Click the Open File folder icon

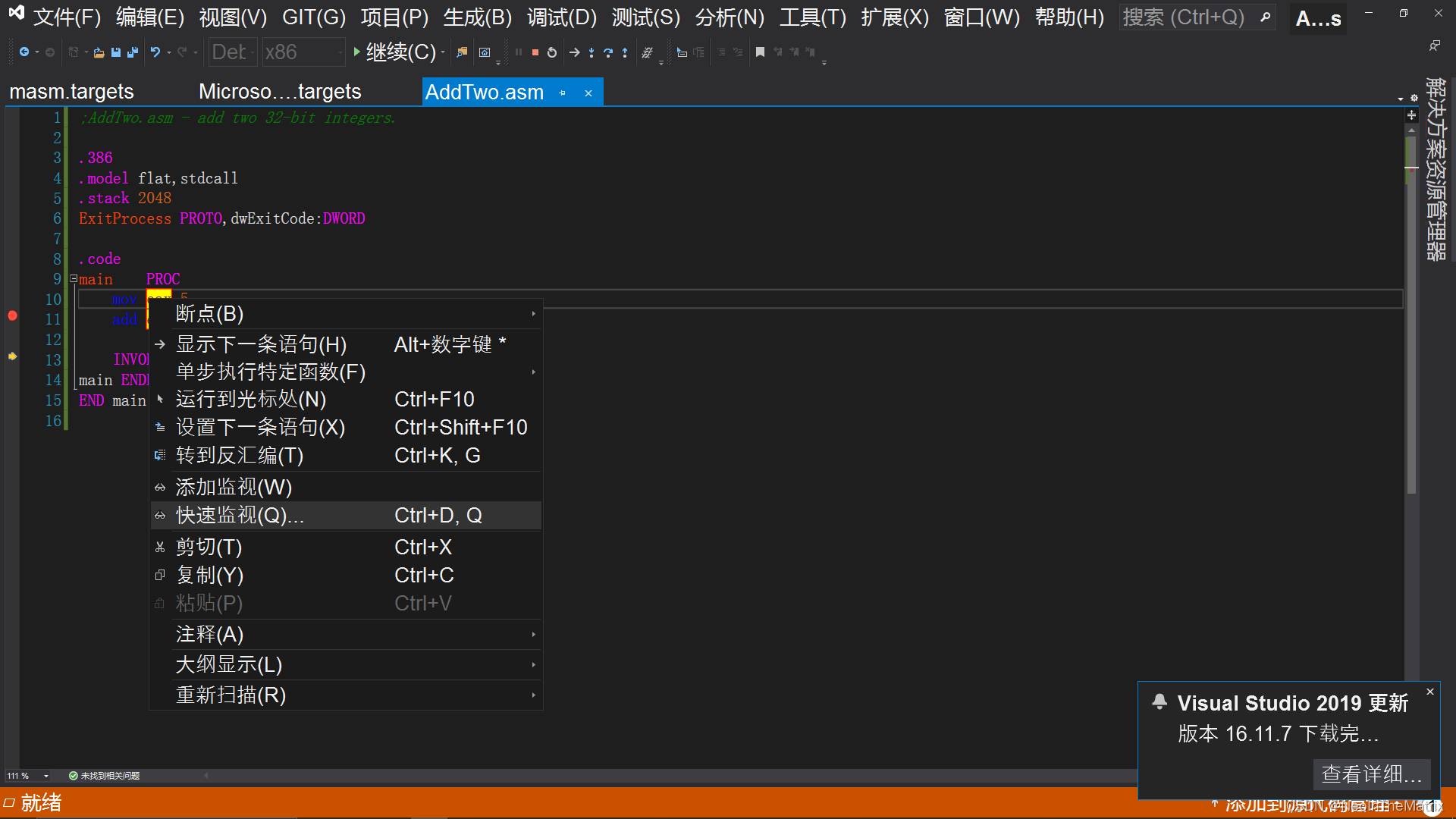click(x=99, y=52)
